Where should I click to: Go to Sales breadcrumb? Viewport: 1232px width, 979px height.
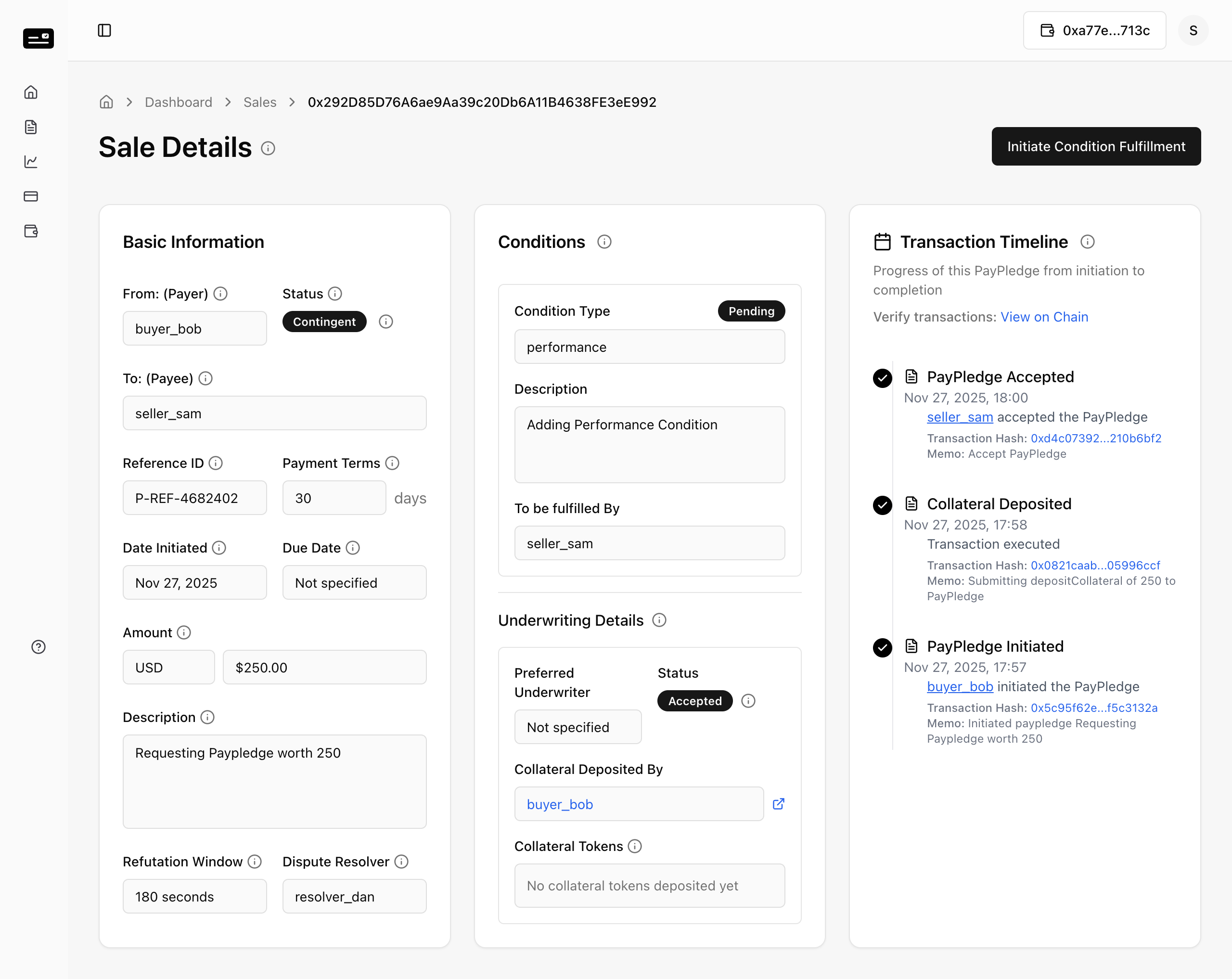coord(260,102)
